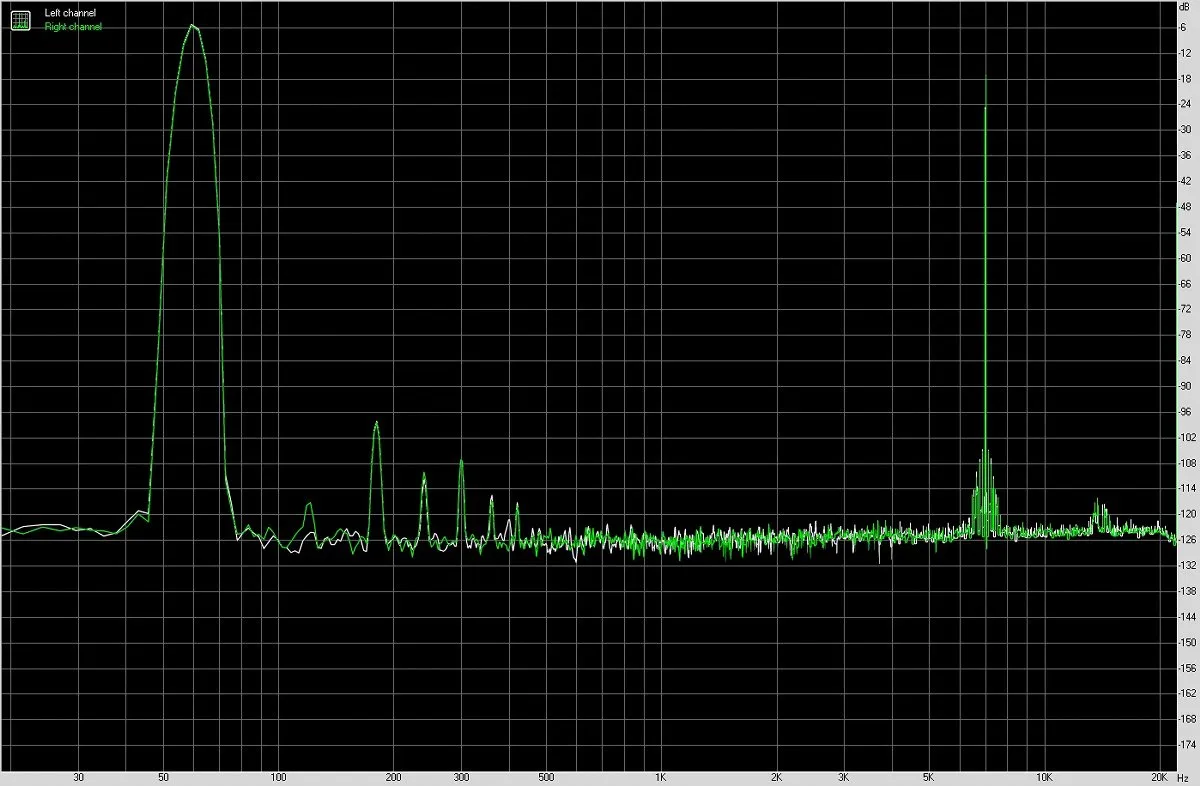This screenshot has height=786, width=1200.
Task: Click the top of the 60 Hz peak
Action: pyautogui.click(x=193, y=26)
